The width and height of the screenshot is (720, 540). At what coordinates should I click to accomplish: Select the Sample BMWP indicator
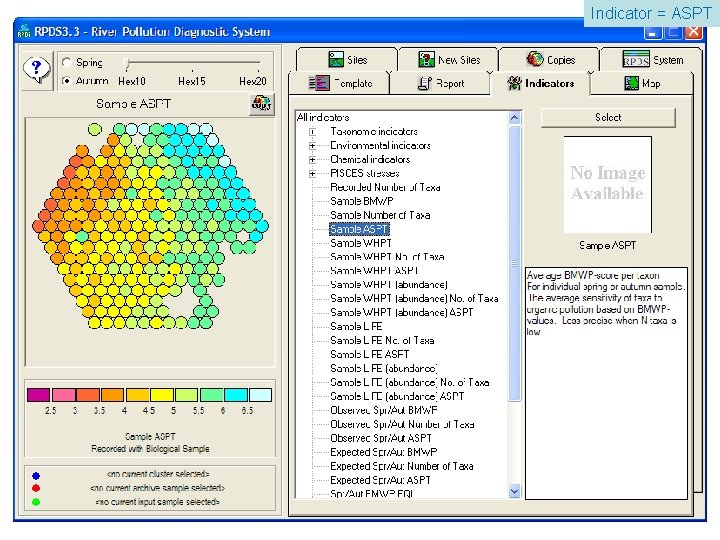click(361, 201)
